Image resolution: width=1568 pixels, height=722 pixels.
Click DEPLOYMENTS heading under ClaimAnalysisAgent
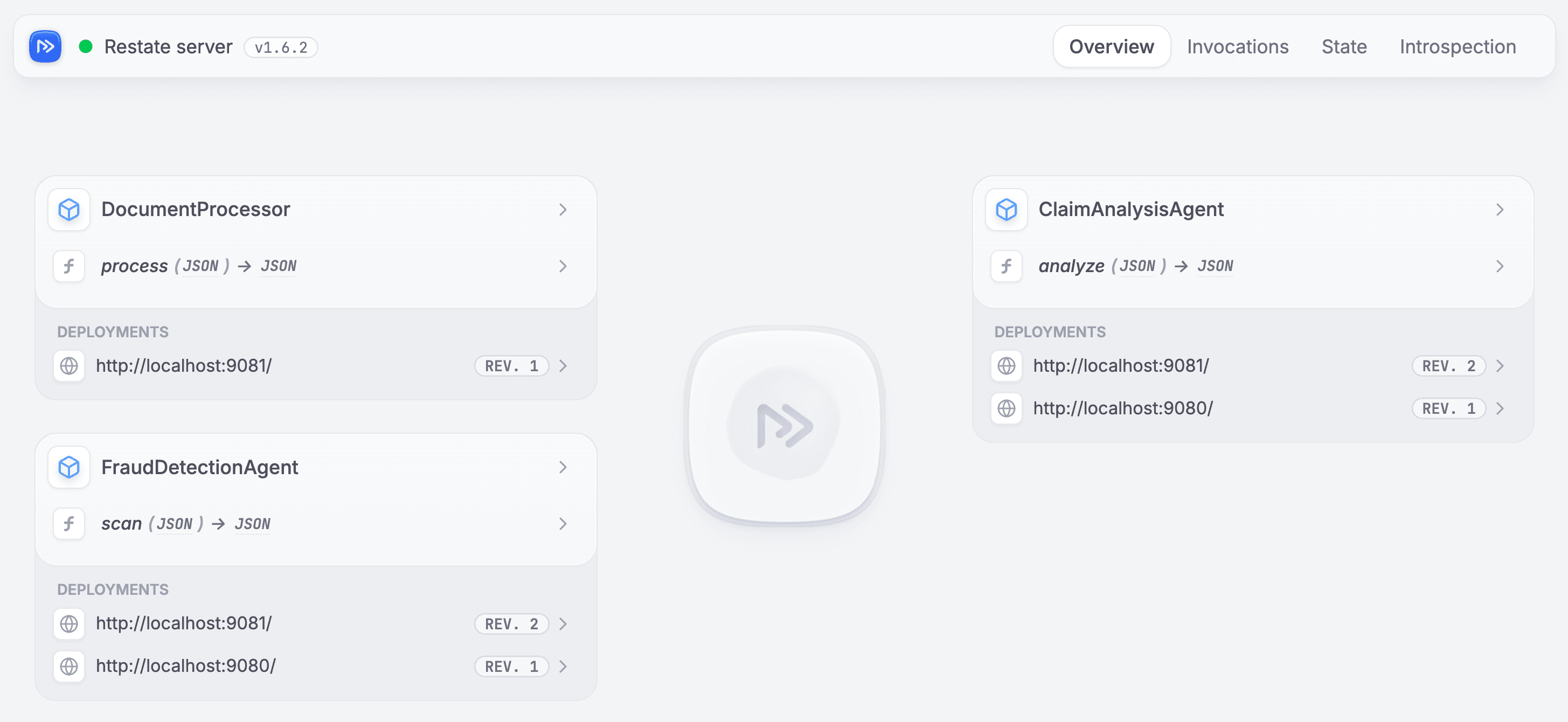tap(1050, 332)
